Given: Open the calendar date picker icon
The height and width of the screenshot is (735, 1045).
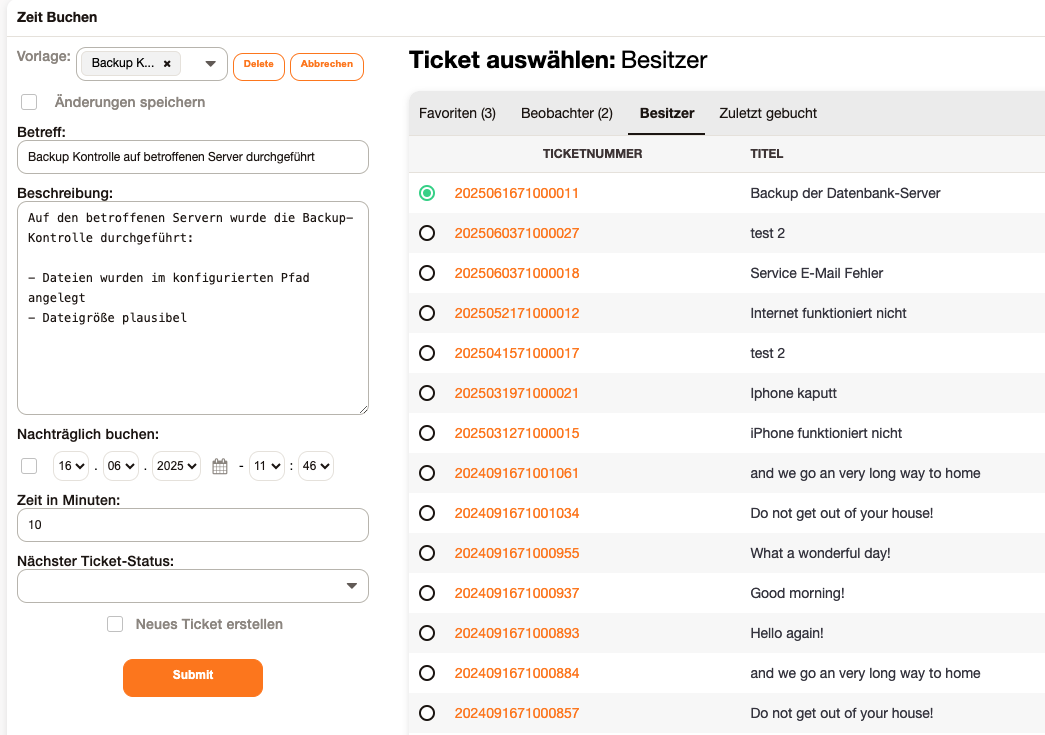Looking at the screenshot, I should [x=220, y=466].
